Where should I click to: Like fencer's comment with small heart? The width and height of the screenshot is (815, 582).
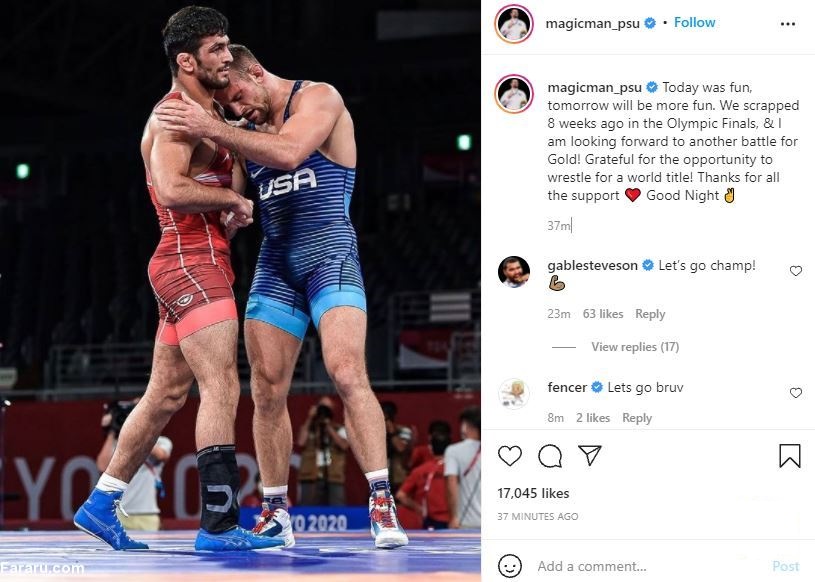796,393
